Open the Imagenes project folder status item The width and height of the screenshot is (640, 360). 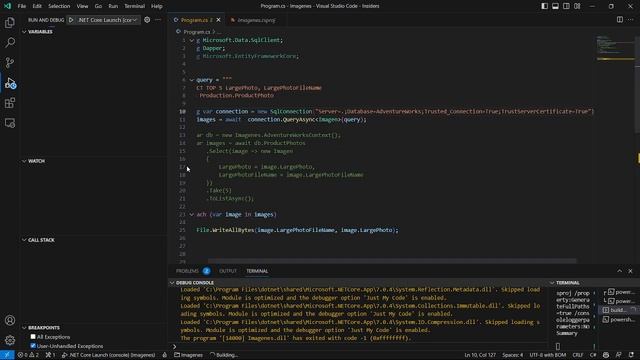188,355
